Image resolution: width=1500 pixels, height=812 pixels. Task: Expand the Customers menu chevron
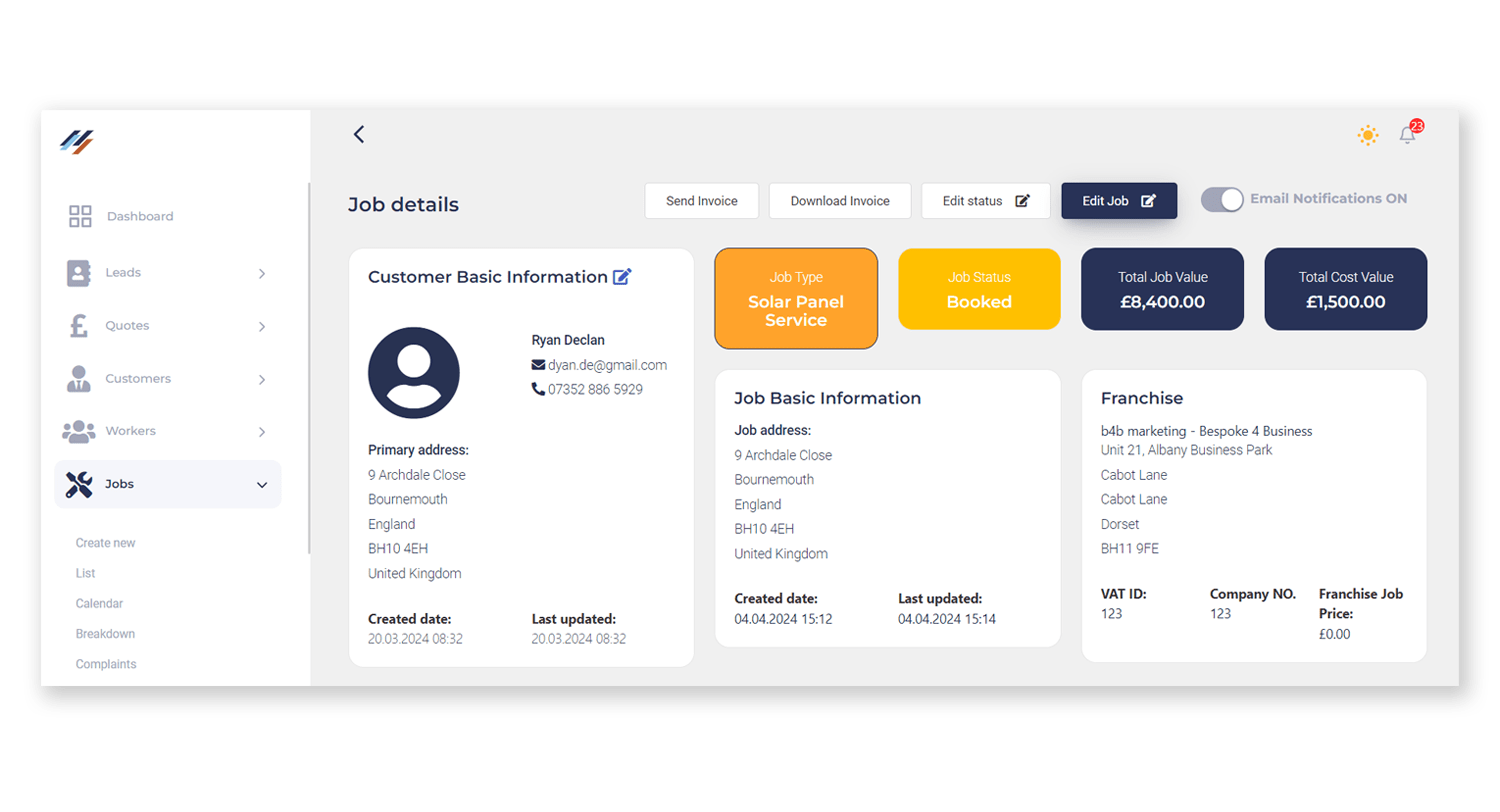262,379
